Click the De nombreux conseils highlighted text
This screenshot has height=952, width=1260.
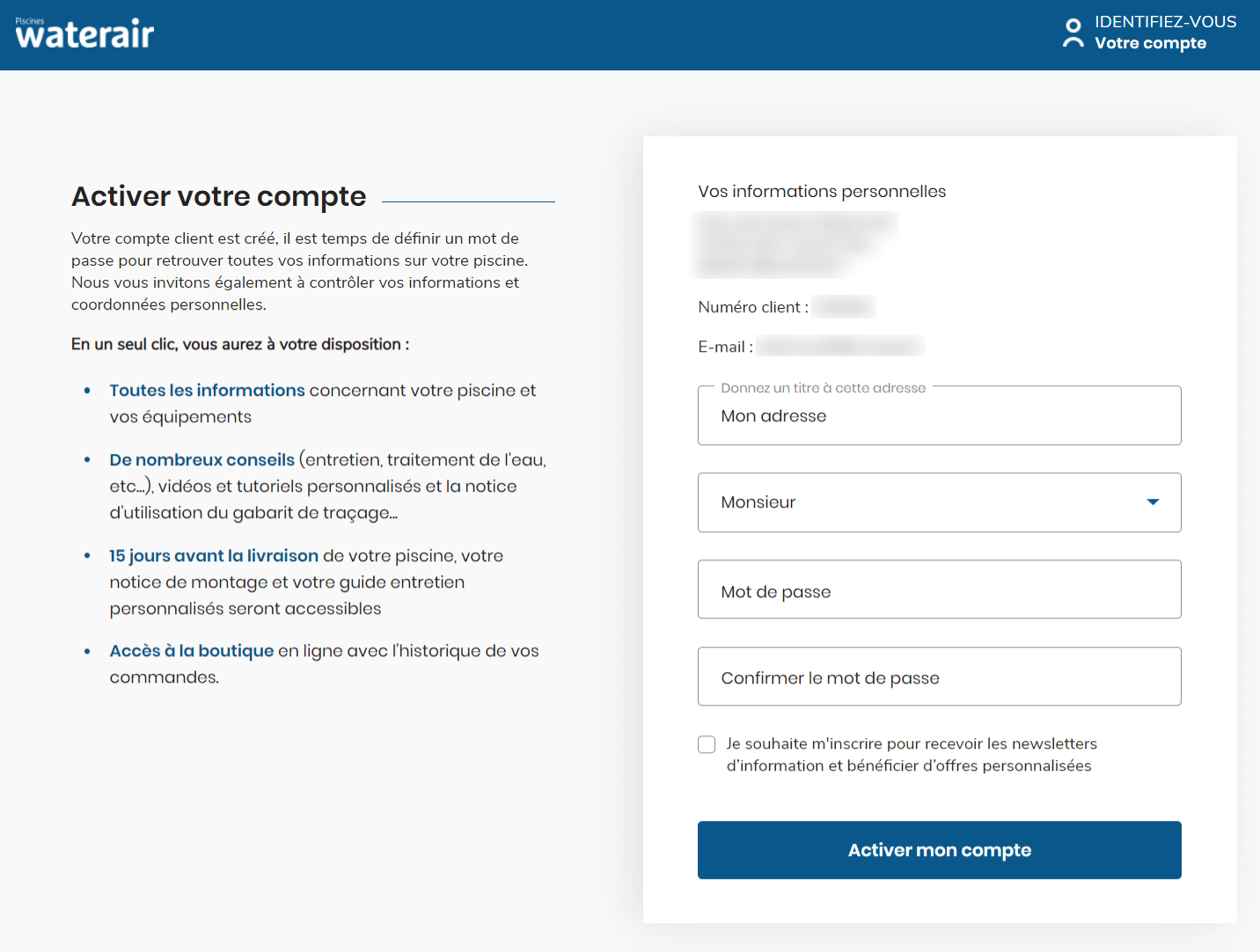[x=201, y=459]
